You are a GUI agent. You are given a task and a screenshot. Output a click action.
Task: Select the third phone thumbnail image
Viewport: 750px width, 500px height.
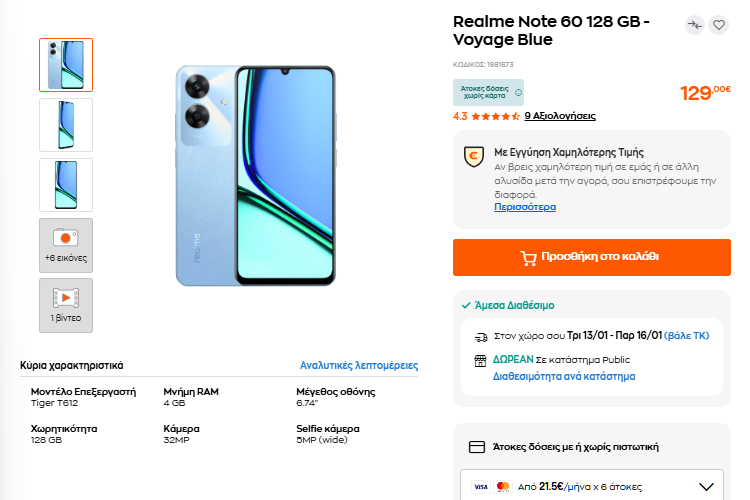(66, 185)
